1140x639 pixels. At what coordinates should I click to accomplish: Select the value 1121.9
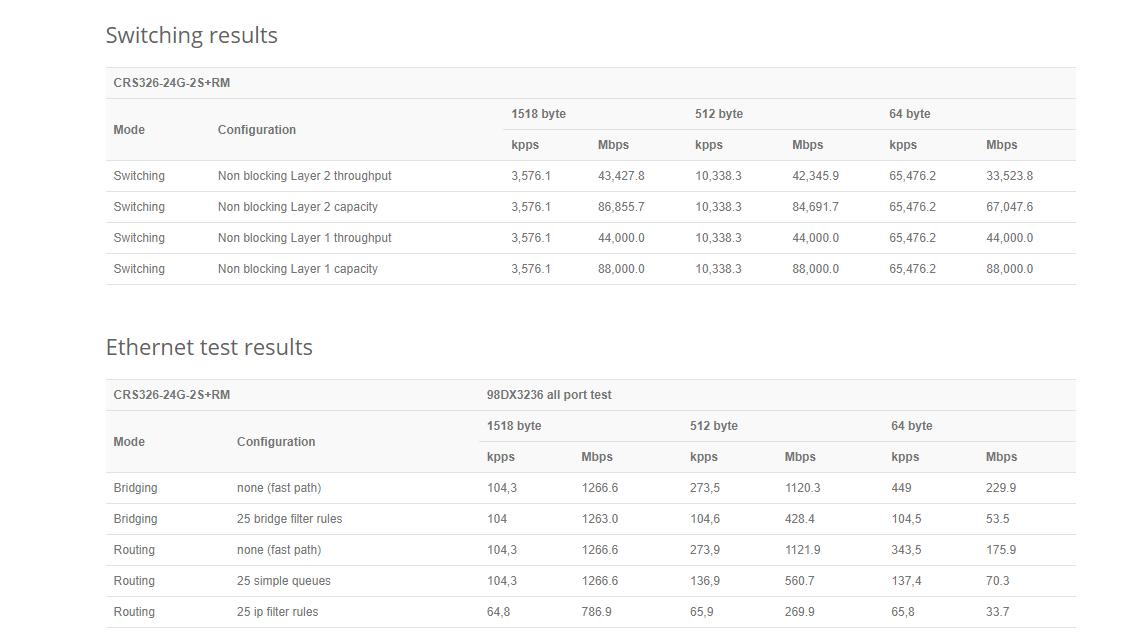coord(802,550)
